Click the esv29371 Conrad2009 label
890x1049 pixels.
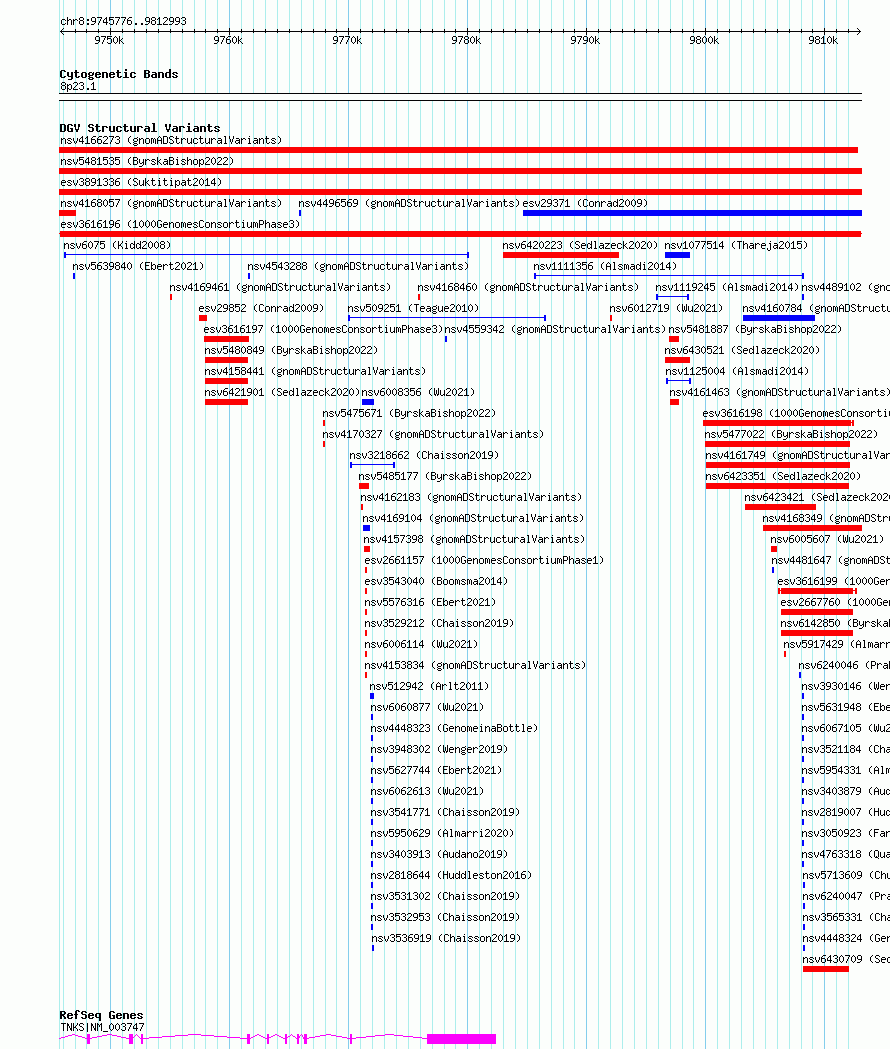(x=585, y=203)
